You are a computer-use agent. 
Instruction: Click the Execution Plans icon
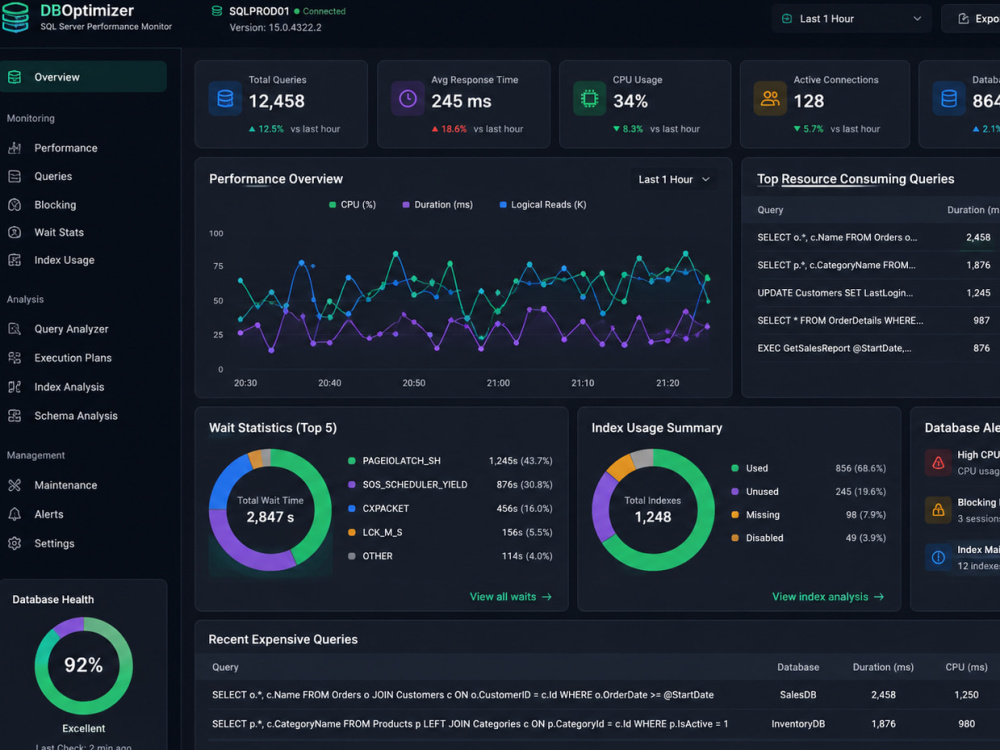[x=15, y=358]
